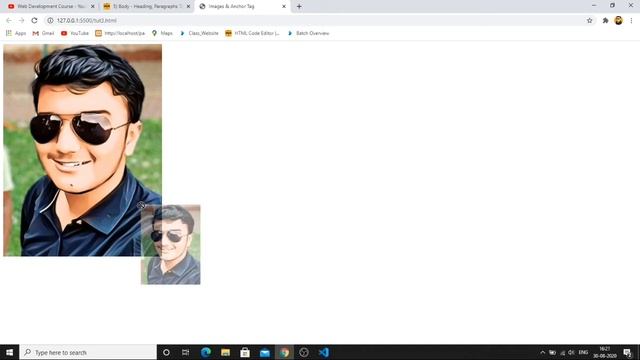Open the gray circular app after Chrome
640x360 pixels.
304,352
